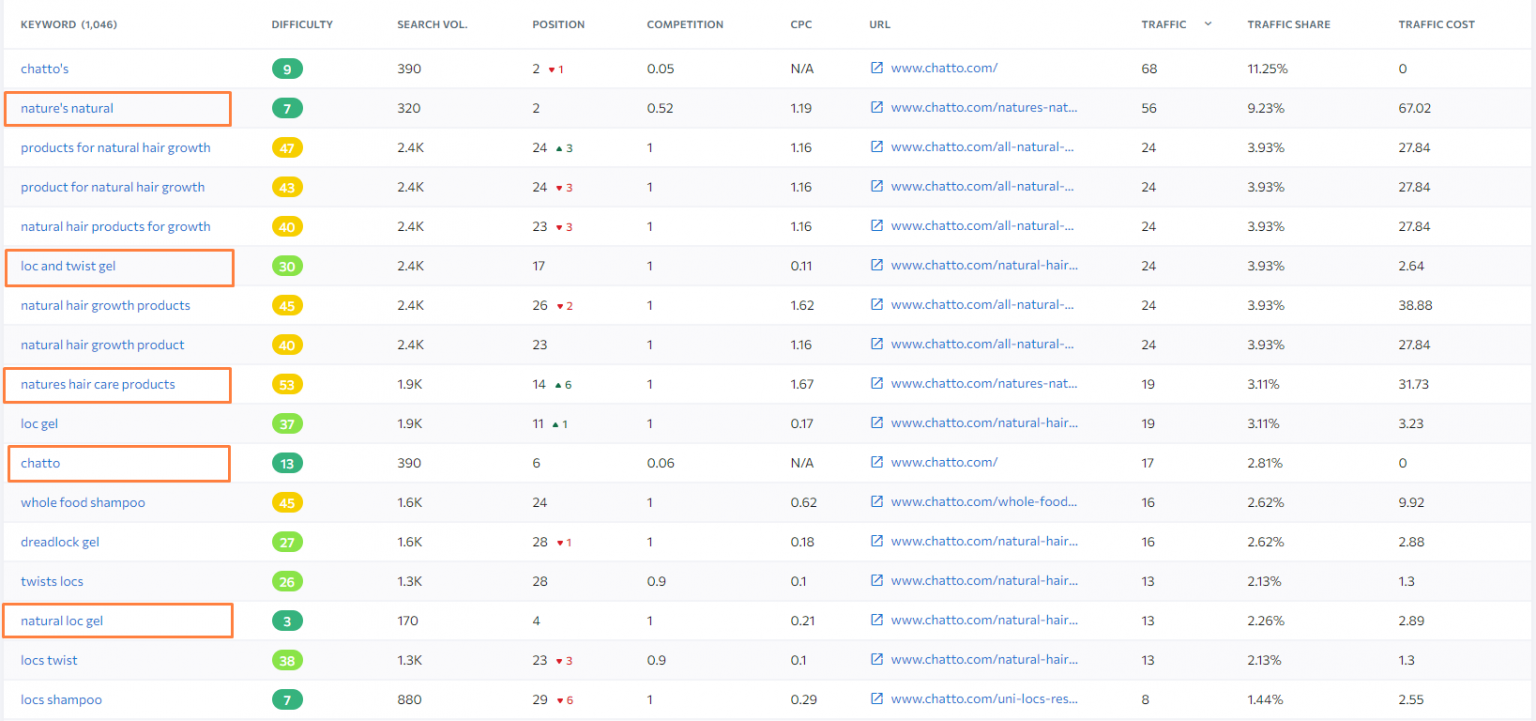Click the Traffic Cost column header
1536x721 pixels.
coord(1436,25)
